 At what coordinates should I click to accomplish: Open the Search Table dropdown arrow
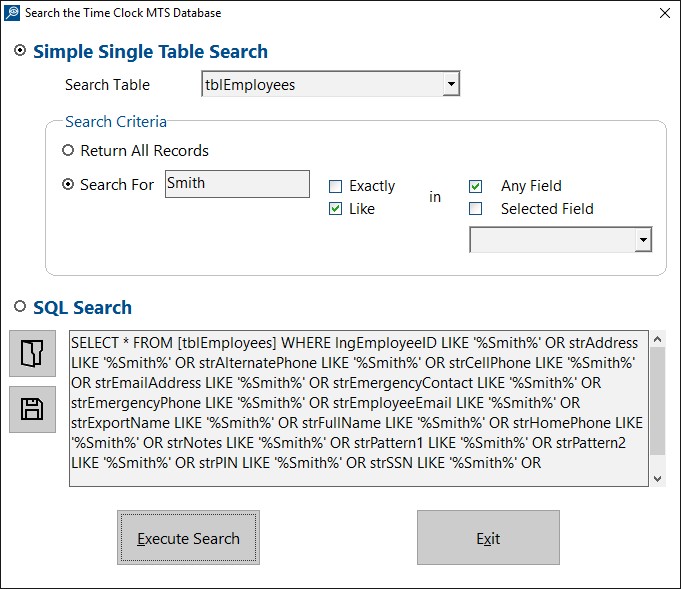(x=451, y=84)
